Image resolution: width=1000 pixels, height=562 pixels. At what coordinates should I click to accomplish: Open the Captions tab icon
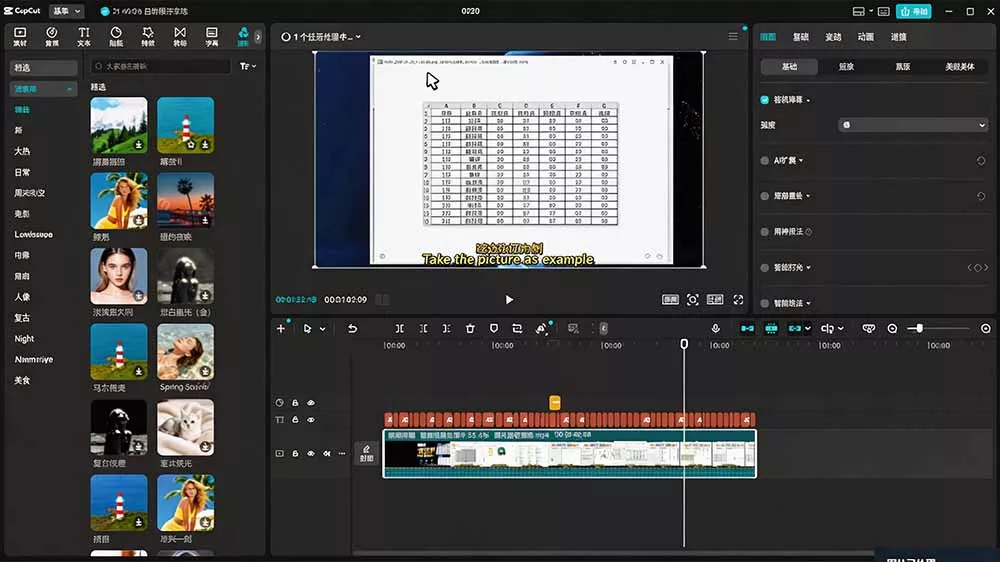pos(212,36)
